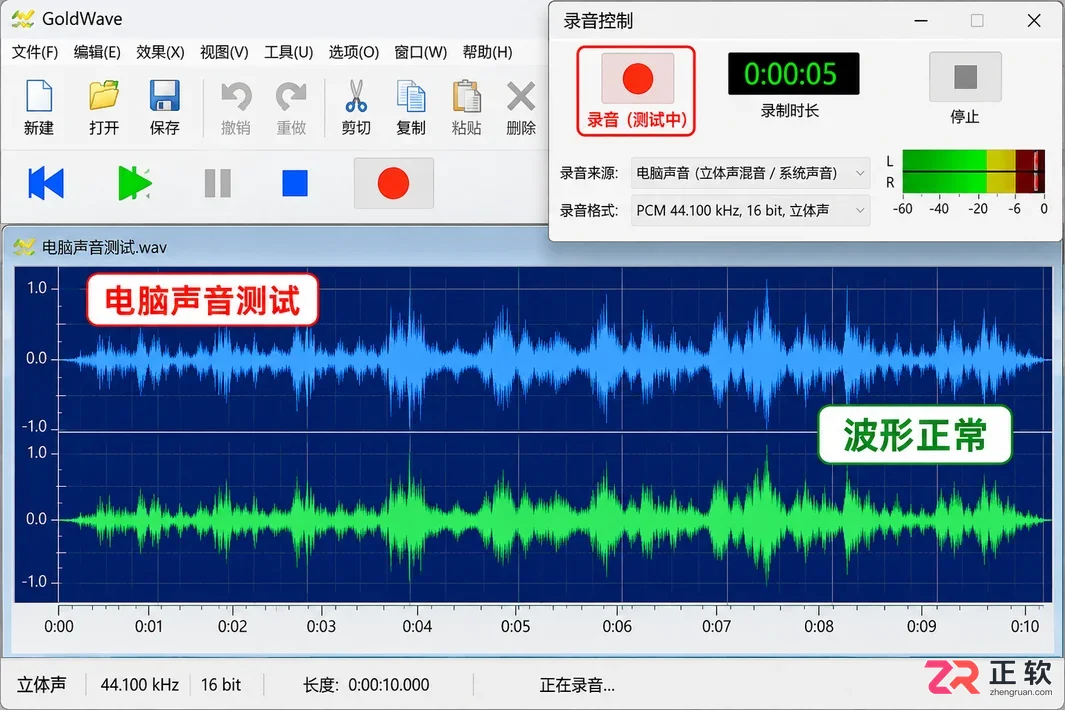1065x710 pixels.
Task: Click the blue left channel waveform
Action: point(555,358)
